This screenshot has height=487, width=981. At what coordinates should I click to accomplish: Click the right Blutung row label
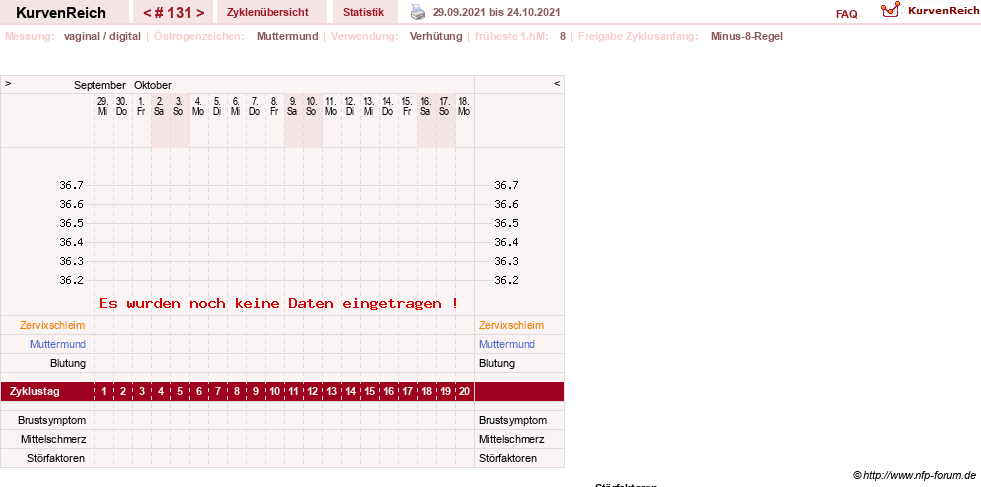coord(497,363)
